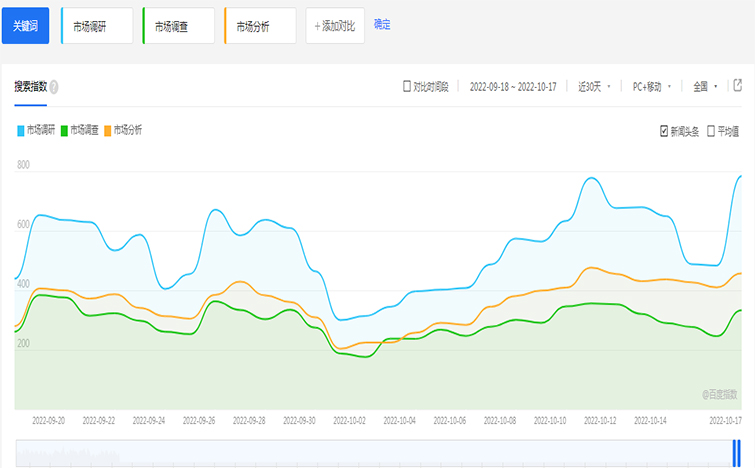755x468 pixels.
Task: Toggle the 市场调查 green legend marker
Action: point(64,130)
